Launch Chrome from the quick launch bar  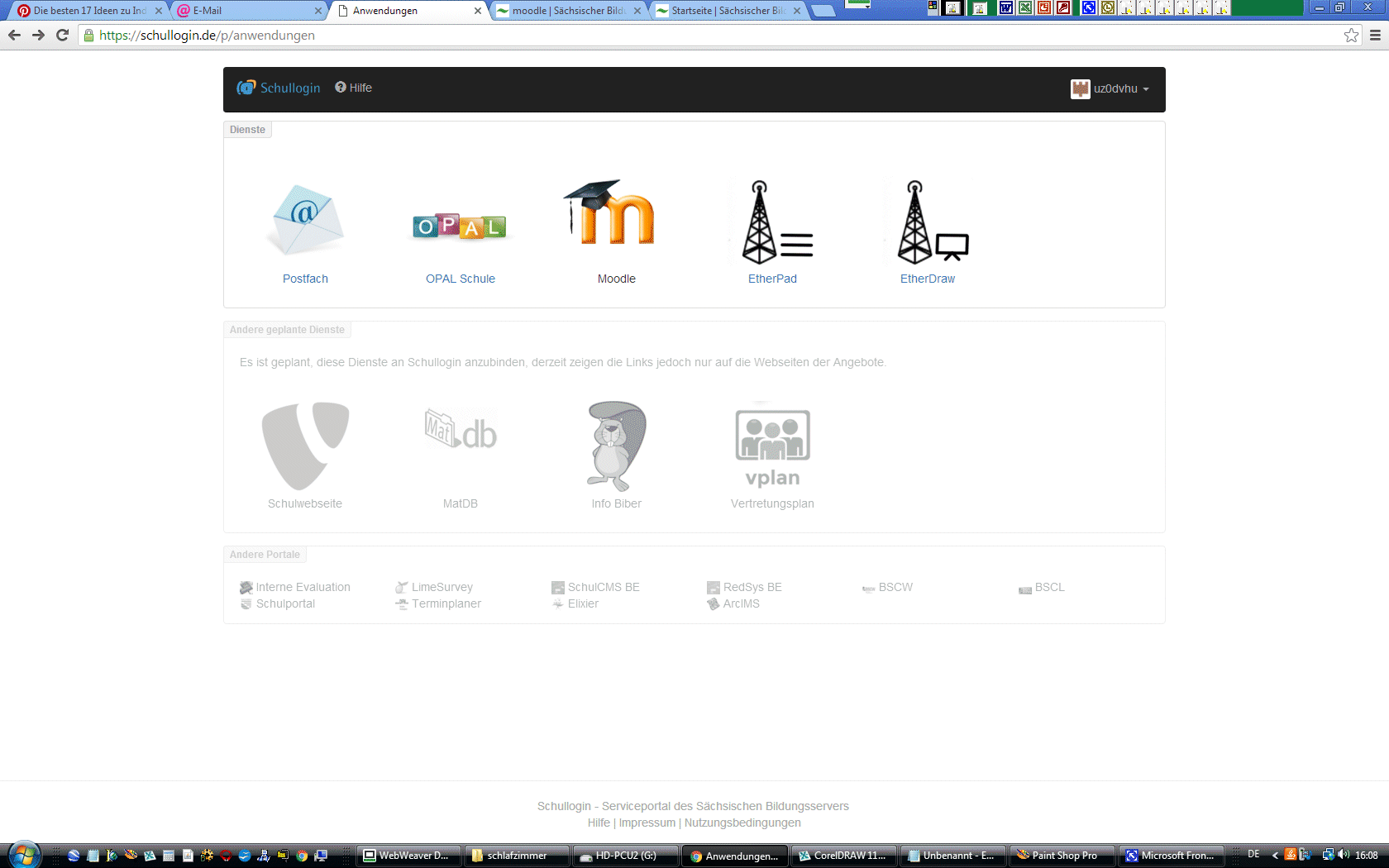coord(302,856)
